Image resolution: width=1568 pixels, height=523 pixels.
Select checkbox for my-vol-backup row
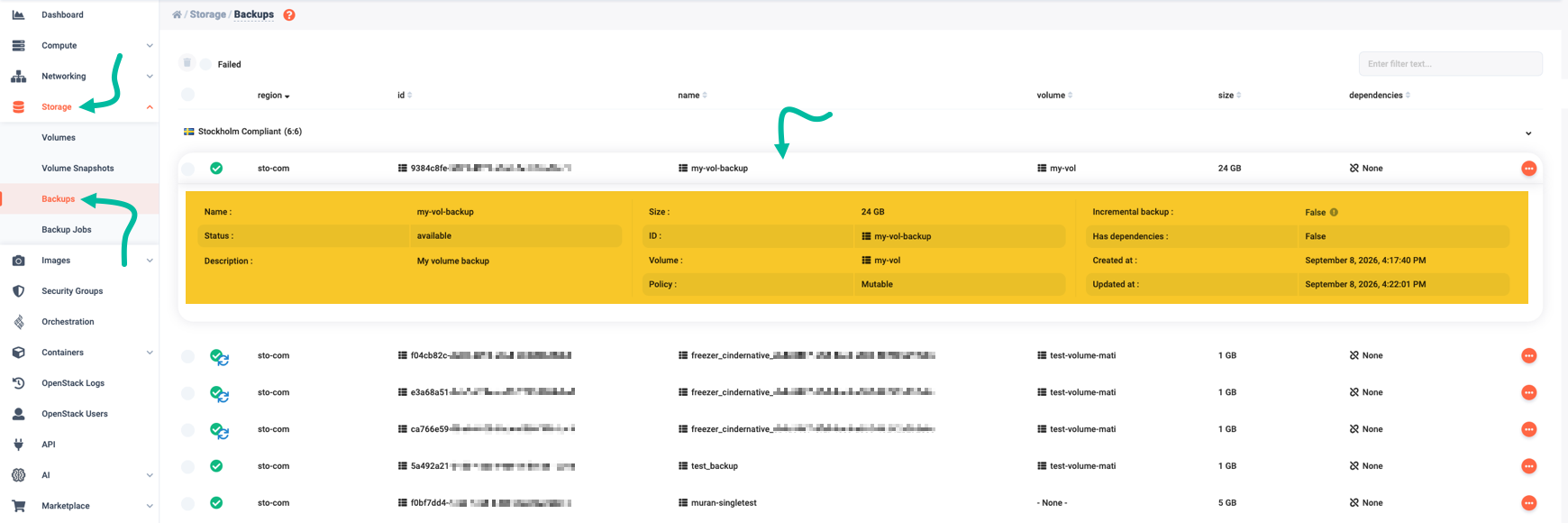pyautogui.click(x=187, y=169)
